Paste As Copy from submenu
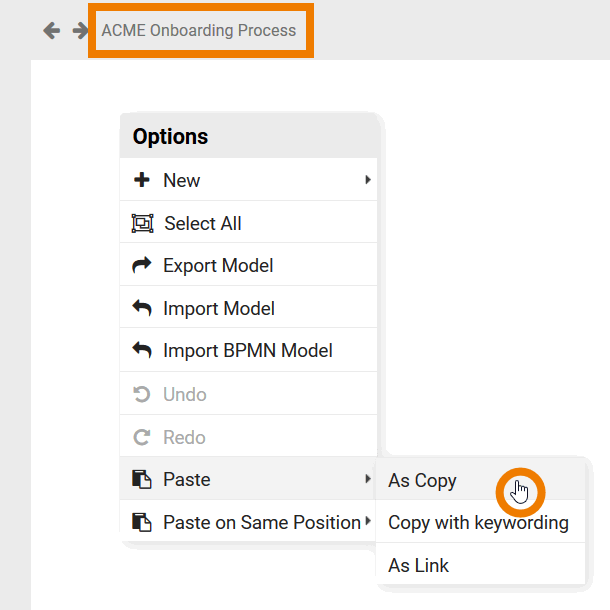 (423, 481)
